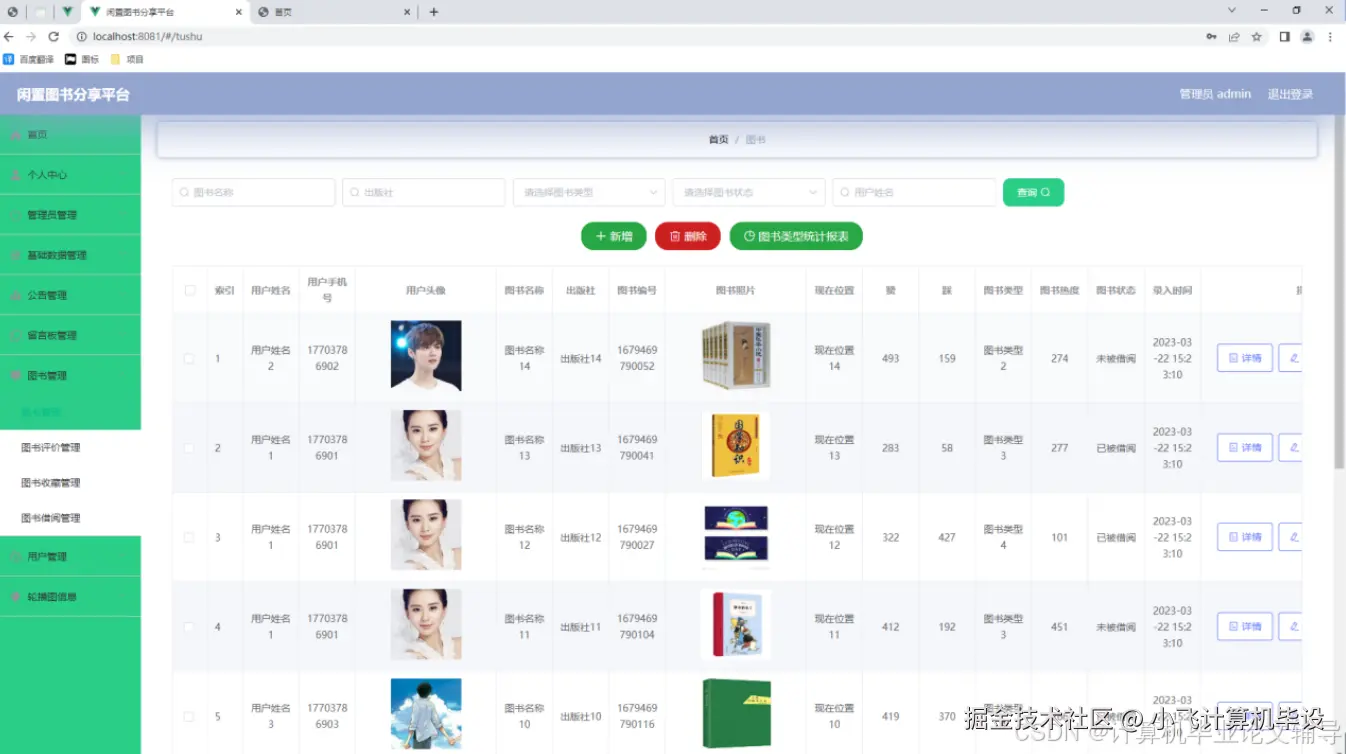The height and width of the screenshot is (754, 1346).
Task: Click the 首页 sidebar home icon
Action: tap(15, 134)
